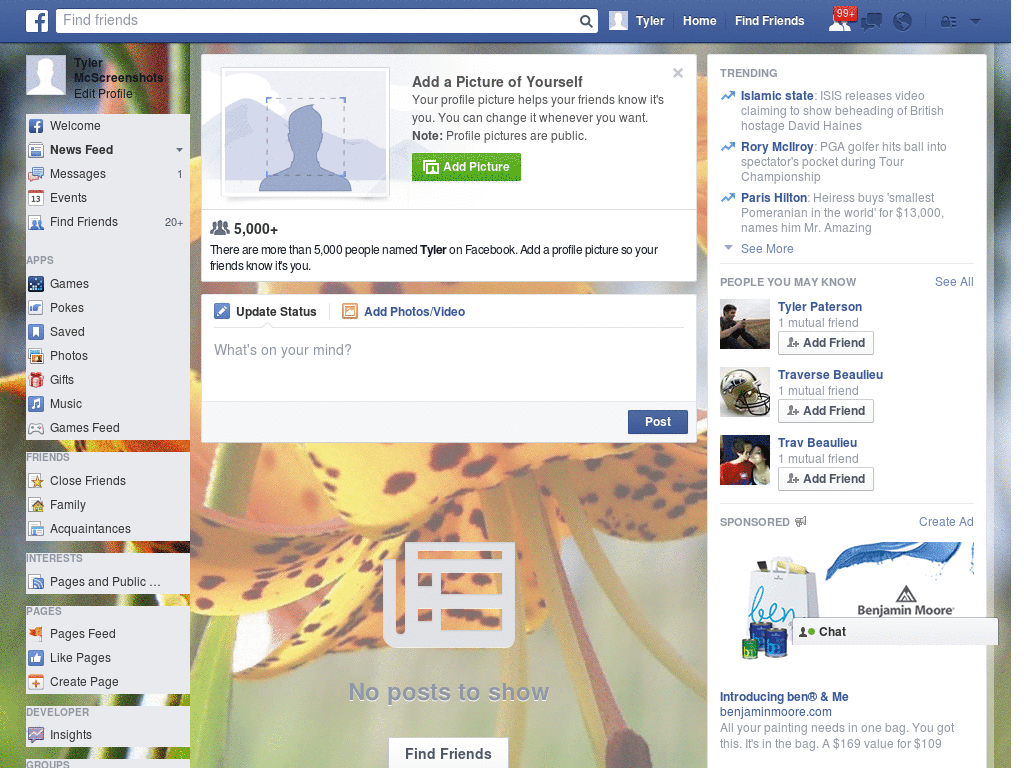Click the green Add Picture button

(466, 167)
